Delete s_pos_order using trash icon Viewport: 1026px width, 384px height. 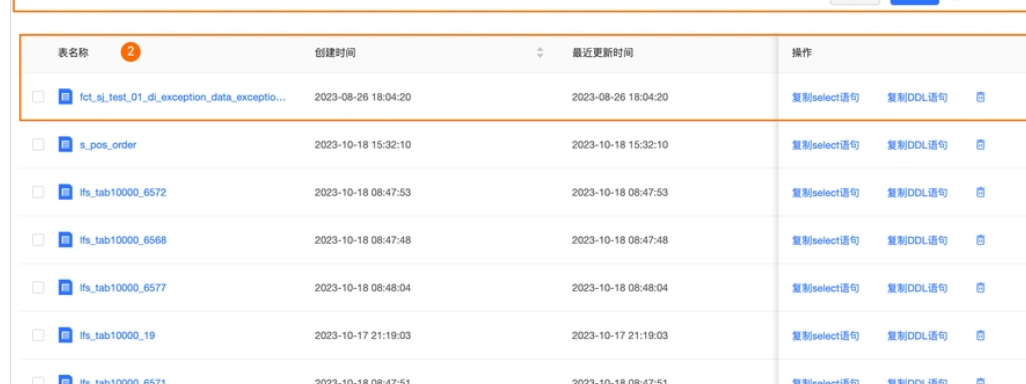[x=980, y=145]
